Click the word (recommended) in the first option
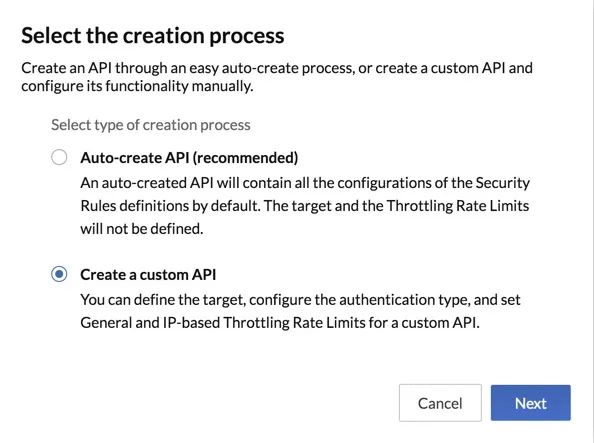This screenshot has height=443, width=594. pos(245,158)
